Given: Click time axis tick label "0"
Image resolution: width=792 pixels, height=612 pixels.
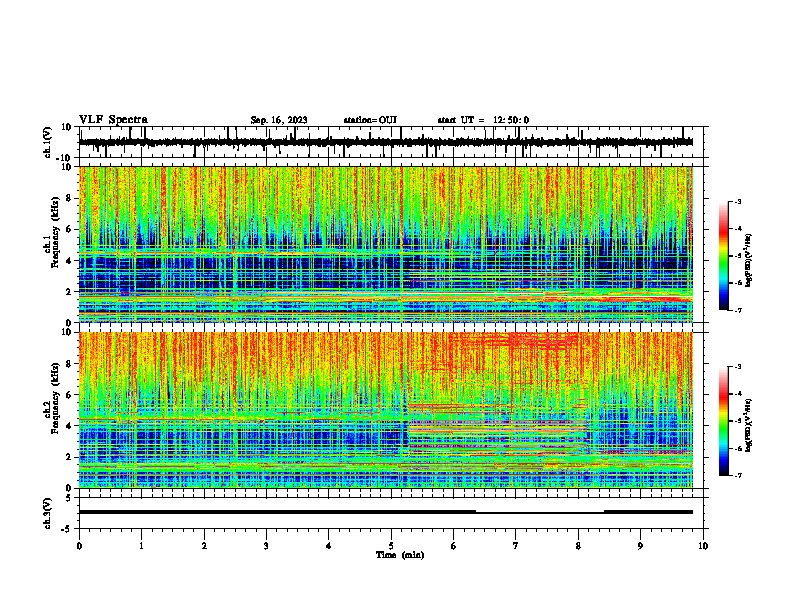Looking at the screenshot, I should (79, 546).
